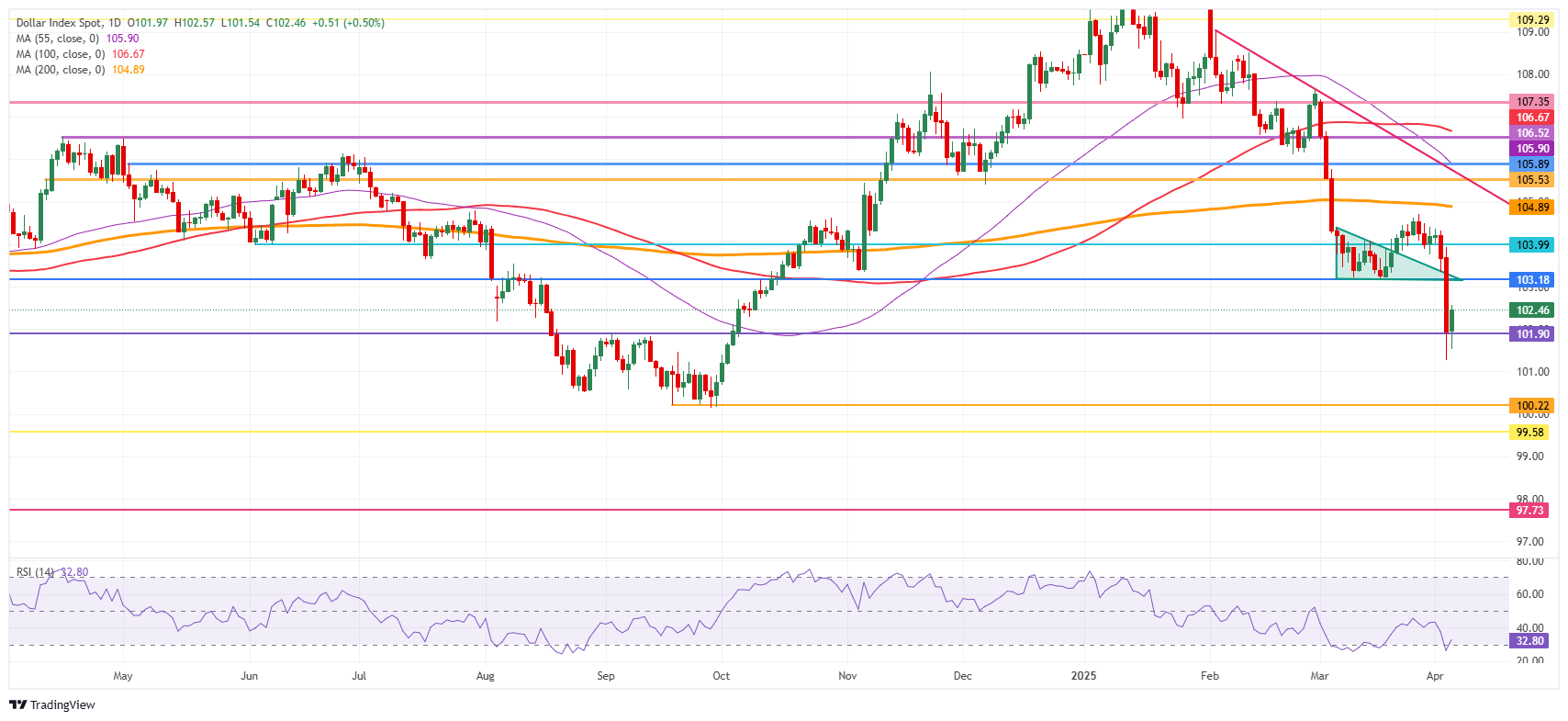Image resolution: width=1568 pixels, height=721 pixels.
Task: Click the current price label 102.46
Action: 1532,310
